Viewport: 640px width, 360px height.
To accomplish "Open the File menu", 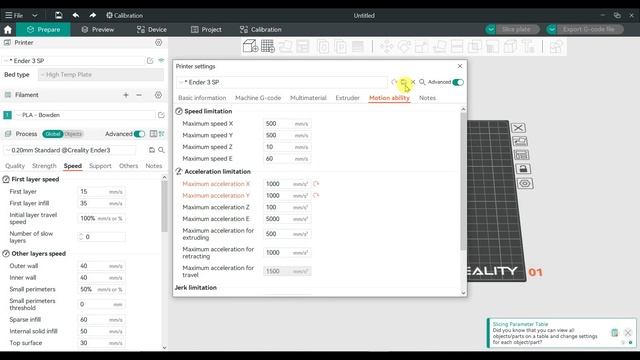I will tap(14, 16).
